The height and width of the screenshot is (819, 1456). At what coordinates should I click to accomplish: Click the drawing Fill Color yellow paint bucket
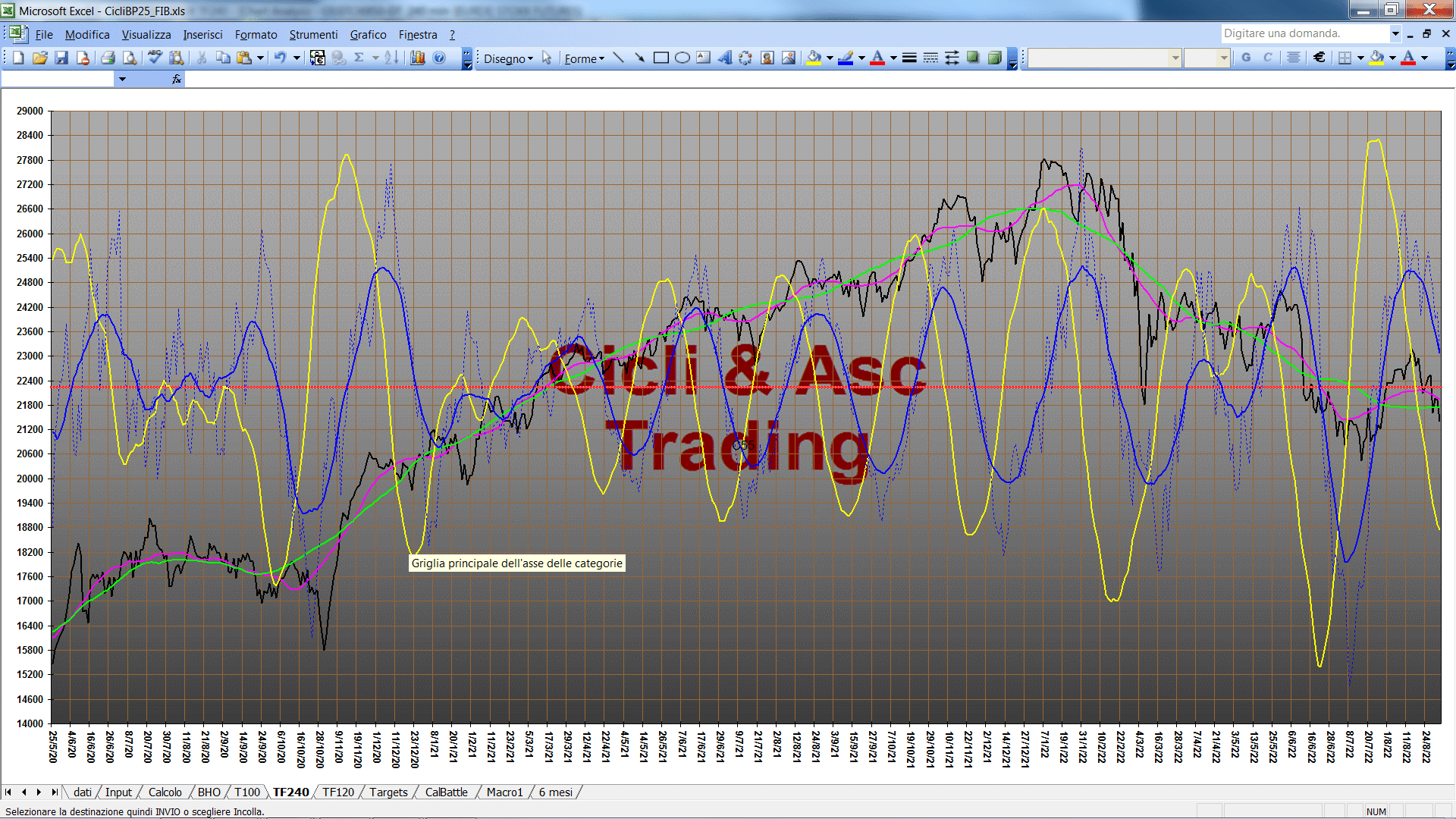(x=814, y=58)
